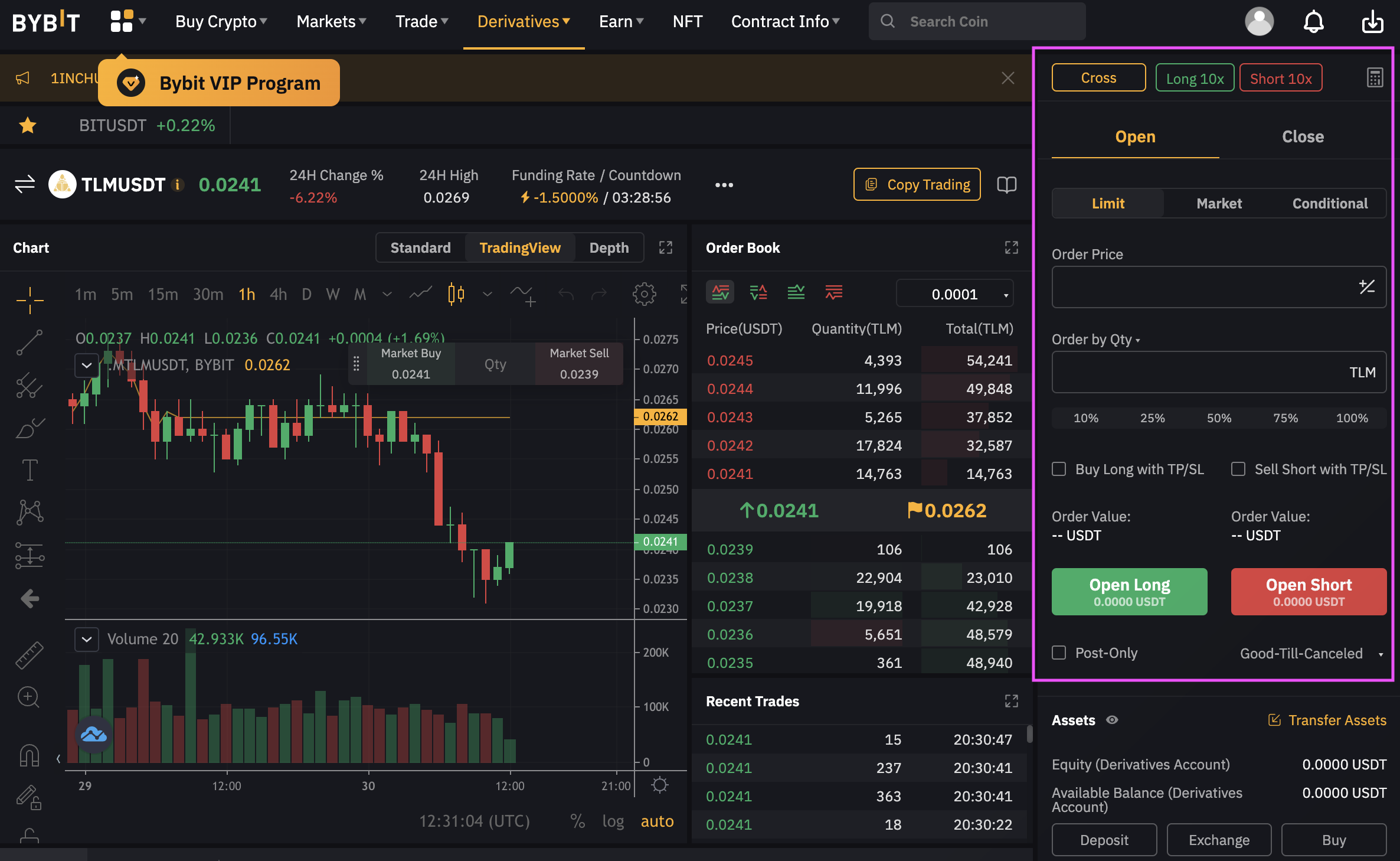Set quantity to 25% on slider
Viewport: 1400px width, 861px height.
point(1152,418)
